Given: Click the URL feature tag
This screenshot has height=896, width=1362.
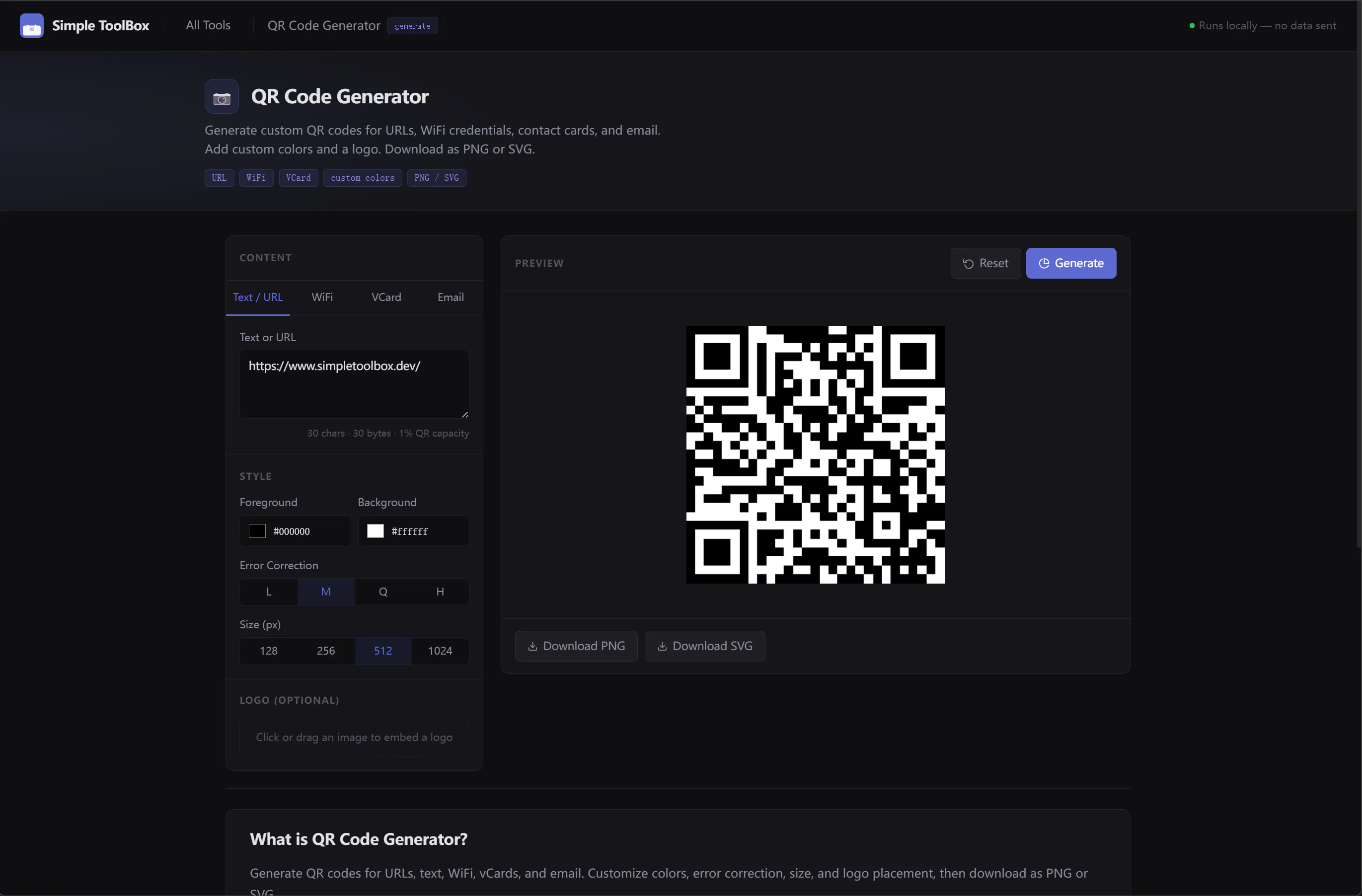Looking at the screenshot, I should [x=219, y=178].
